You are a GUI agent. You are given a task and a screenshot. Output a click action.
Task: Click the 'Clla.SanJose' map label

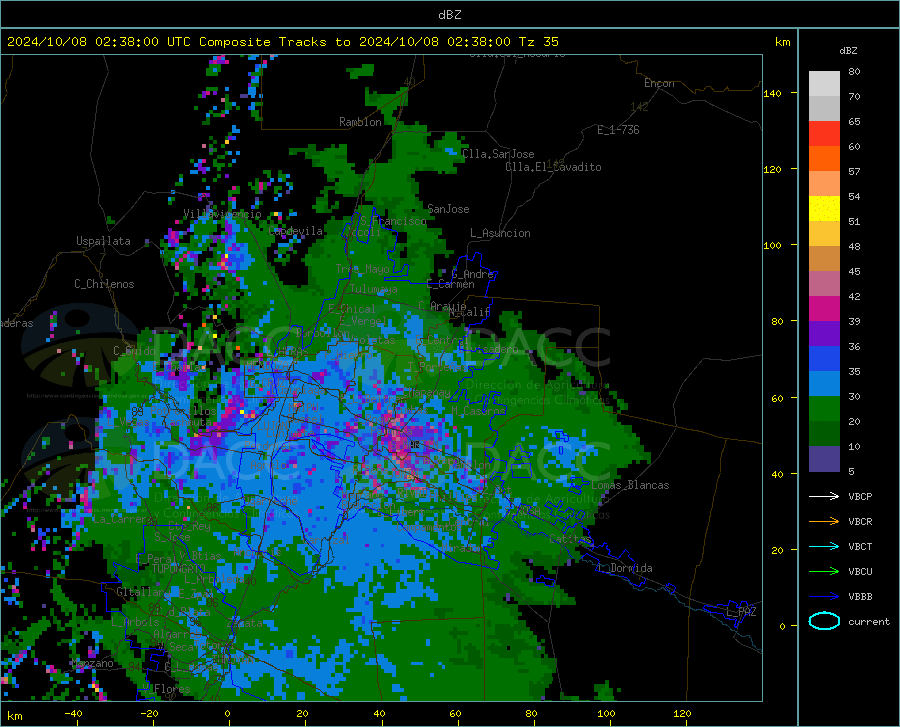click(498, 154)
